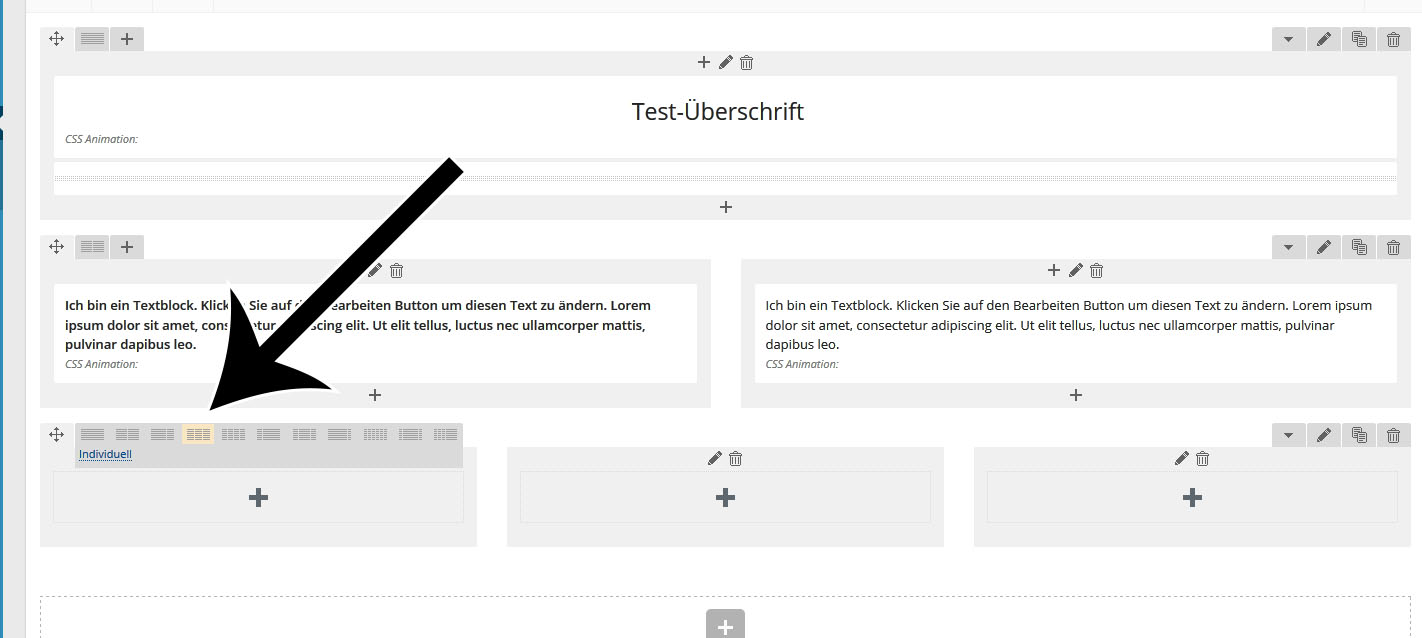Image resolution: width=1422 pixels, height=638 pixels.
Task: Add a column via the plus in the Test-Überschrift row tab
Action: [x=127, y=39]
